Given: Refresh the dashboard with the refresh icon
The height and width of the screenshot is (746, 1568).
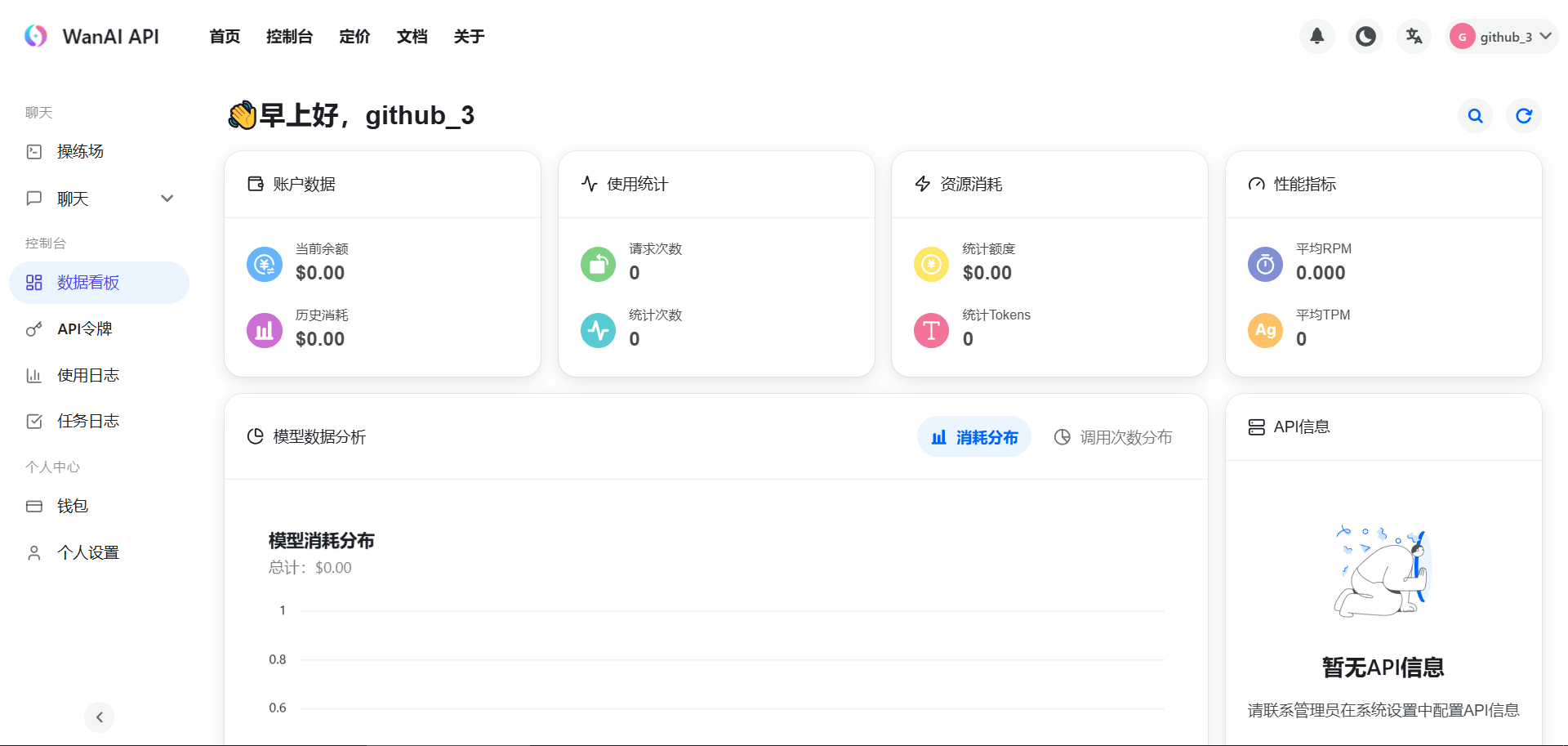Looking at the screenshot, I should 1523,115.
